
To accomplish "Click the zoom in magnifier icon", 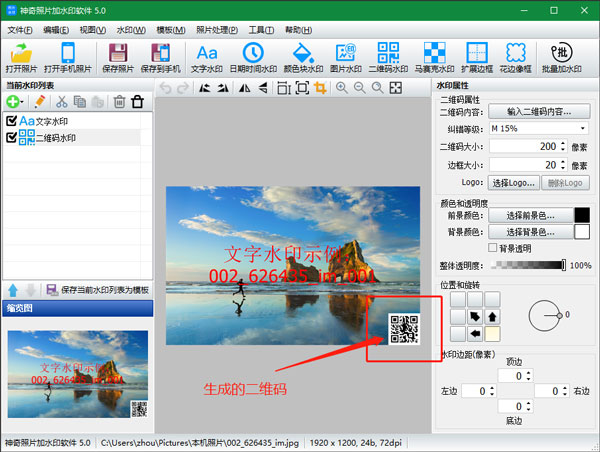I will (342, 88).
